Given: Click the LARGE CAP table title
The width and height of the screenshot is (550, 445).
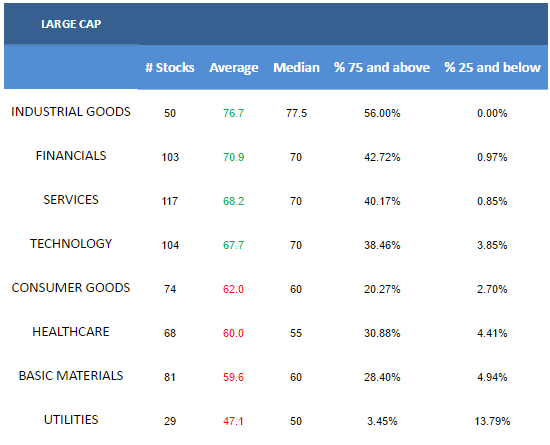Looking at the screenshot, I should 71,24.
